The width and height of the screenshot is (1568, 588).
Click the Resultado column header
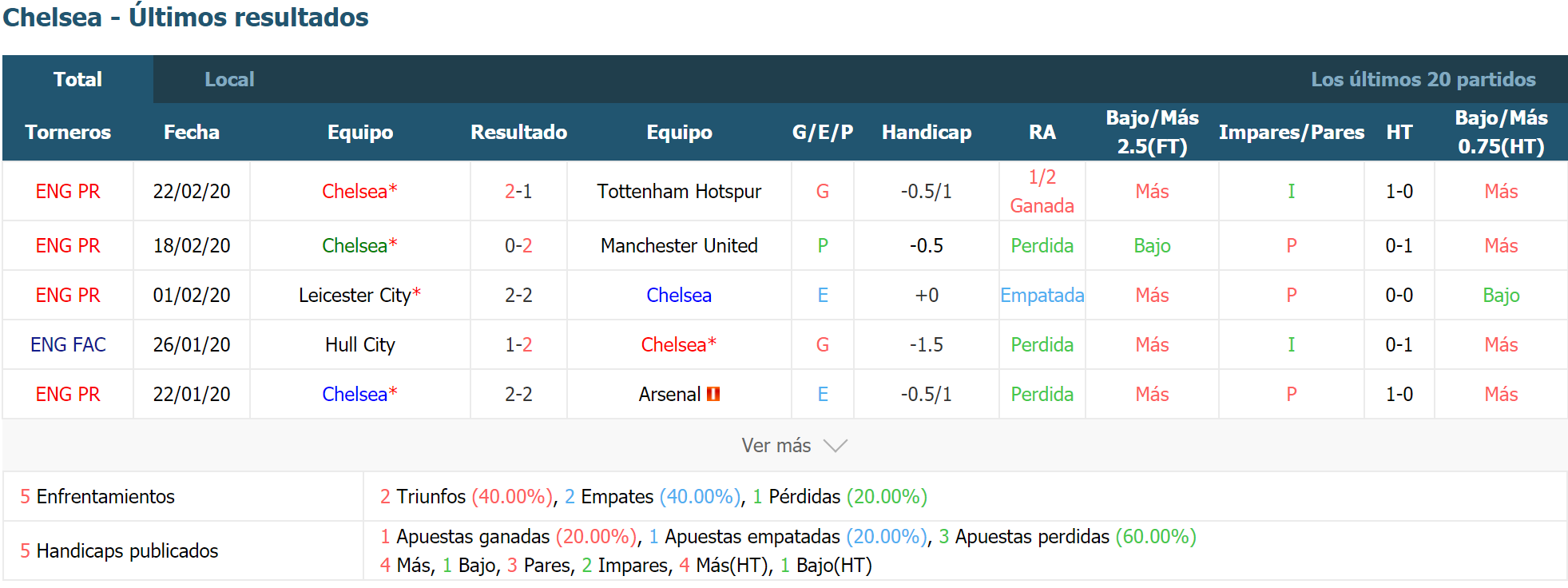coord(518,132)
